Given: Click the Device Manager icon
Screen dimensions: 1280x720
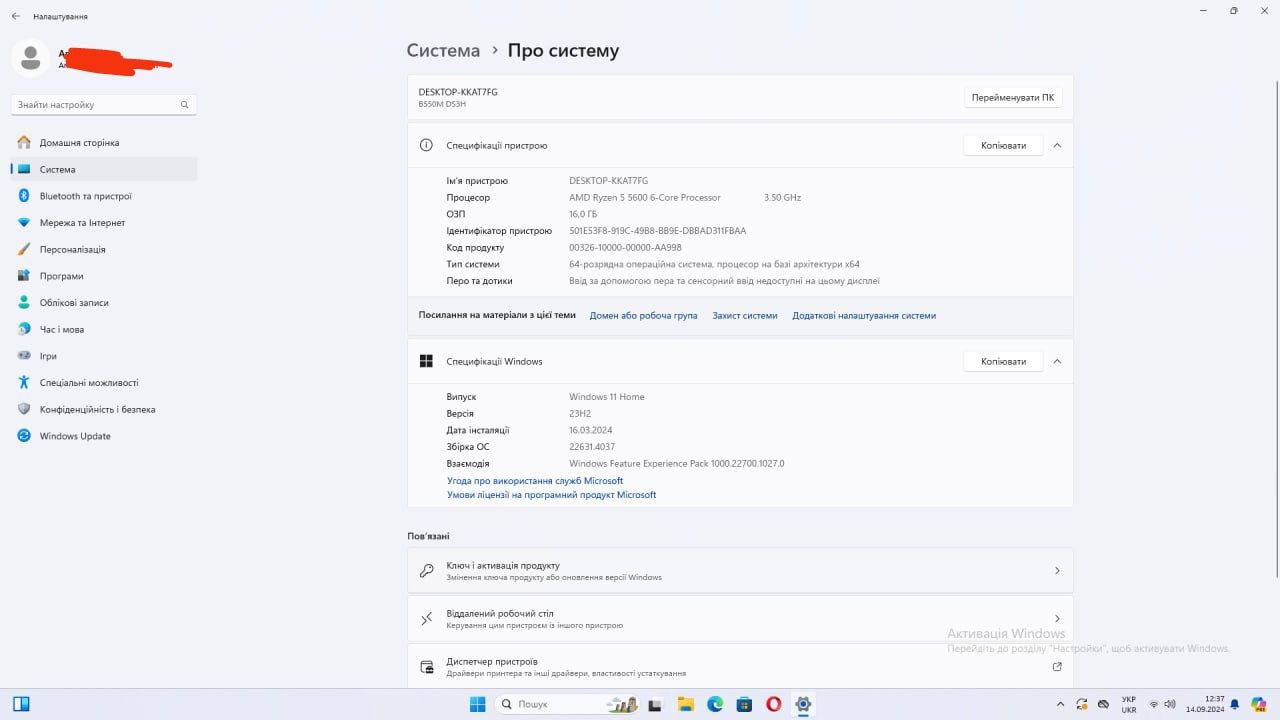Looking at the screenshot, I should tap(427, 667).
